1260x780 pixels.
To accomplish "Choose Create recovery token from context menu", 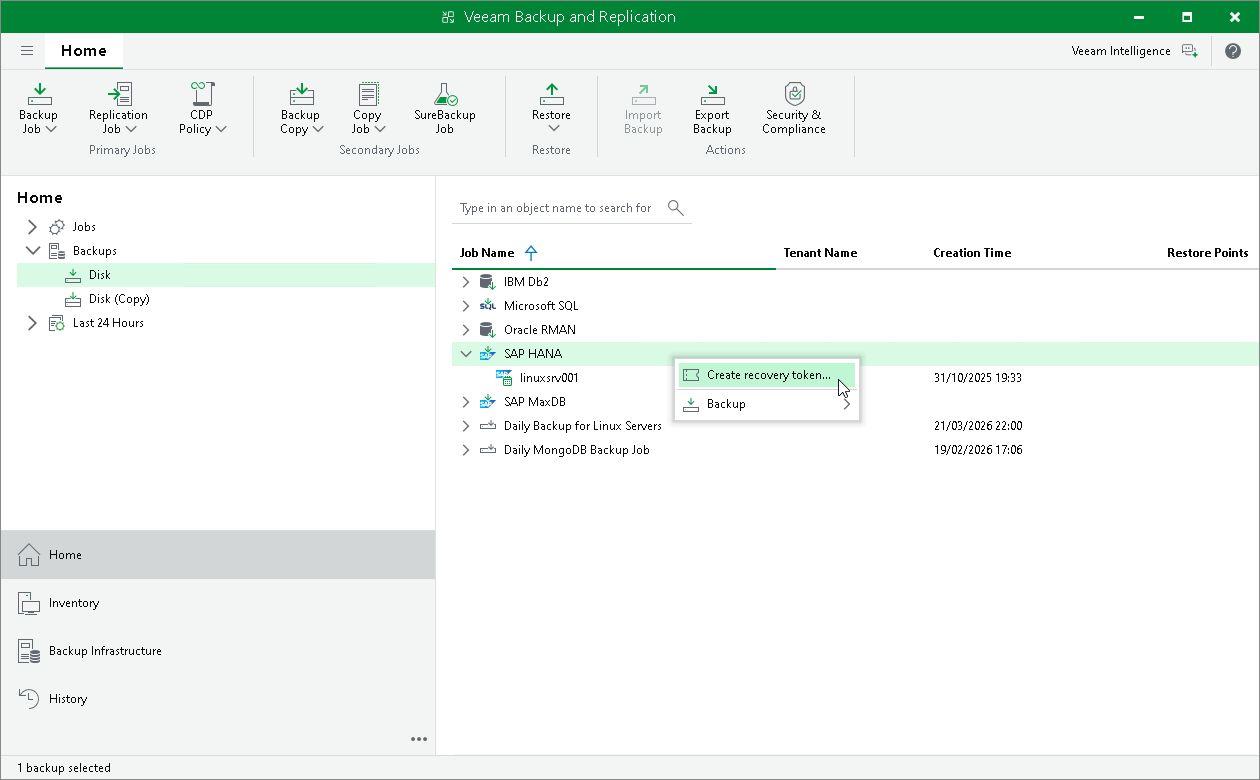I will [x=767, y=375].
